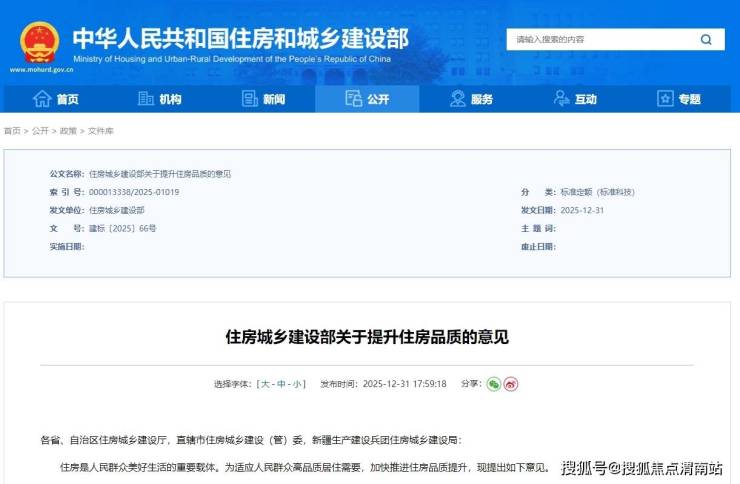
Task: Open the 互动 navigation tab
Action: pos(575,99)
